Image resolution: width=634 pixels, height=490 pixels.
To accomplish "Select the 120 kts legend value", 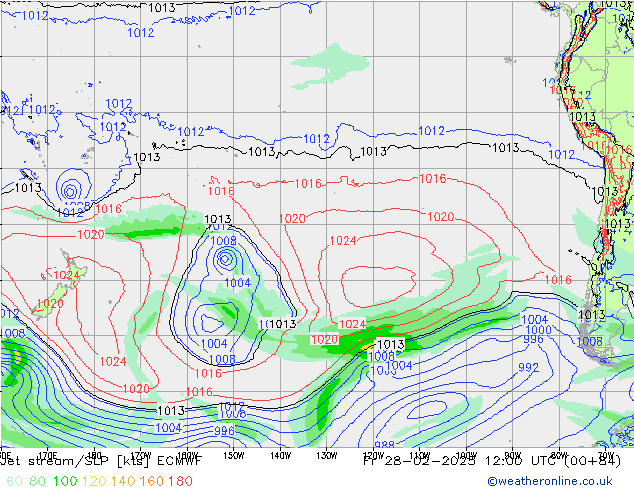I will 94,481.
